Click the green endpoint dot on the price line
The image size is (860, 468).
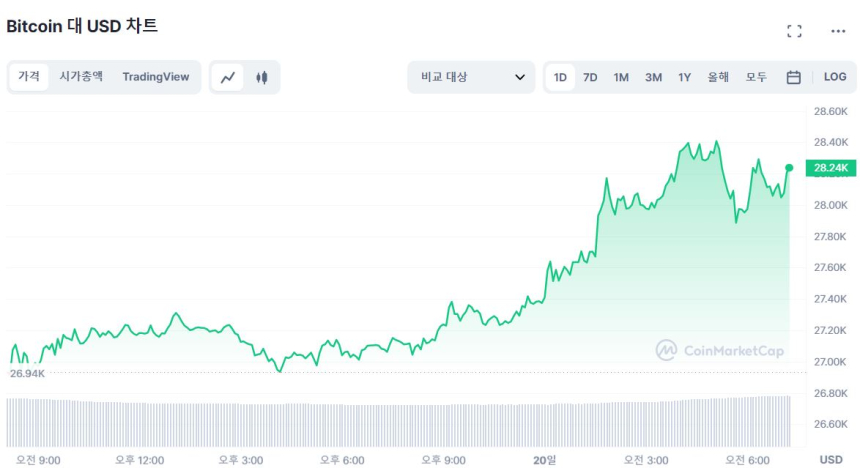tap(789, 168)
